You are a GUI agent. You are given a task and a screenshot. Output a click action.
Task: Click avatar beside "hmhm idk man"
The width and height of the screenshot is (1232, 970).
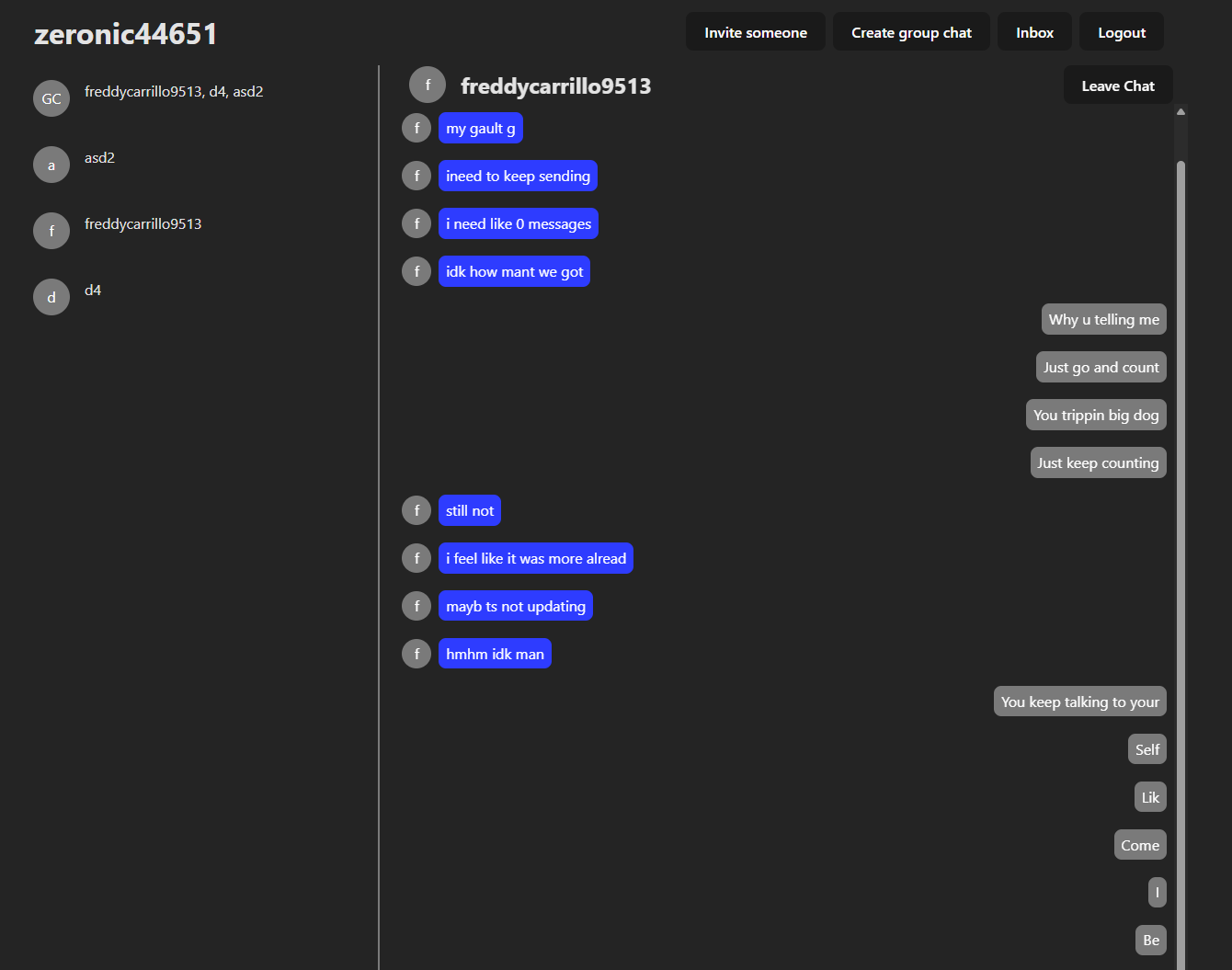point(416,654)
